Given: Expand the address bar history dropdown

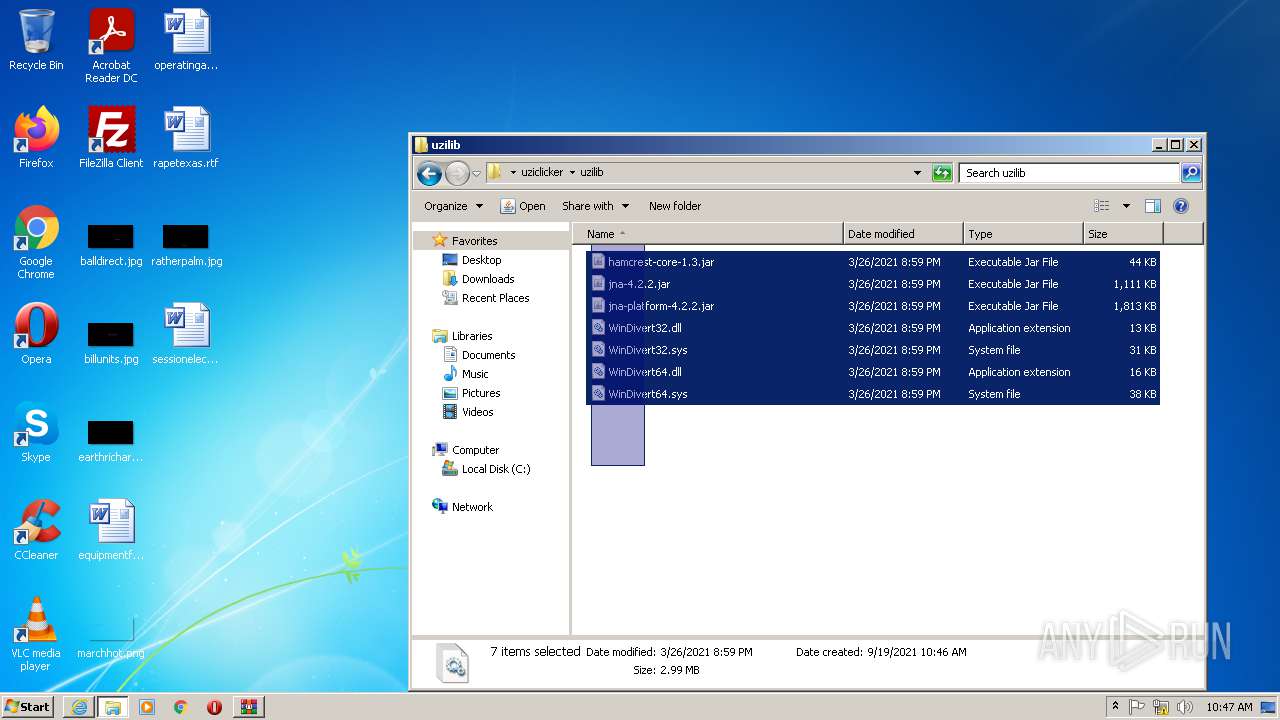Looking at the screenshot, I should (x=917, y=173).
